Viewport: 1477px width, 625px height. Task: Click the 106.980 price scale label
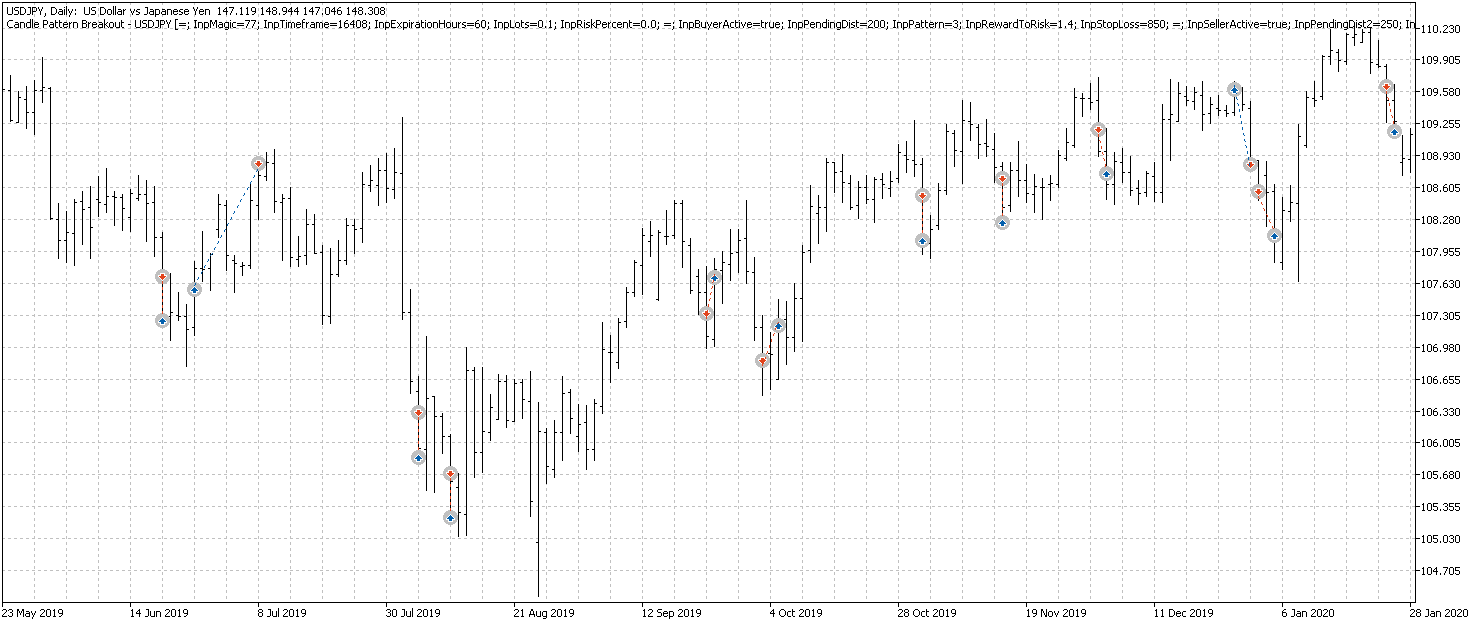coord(1441,348)
